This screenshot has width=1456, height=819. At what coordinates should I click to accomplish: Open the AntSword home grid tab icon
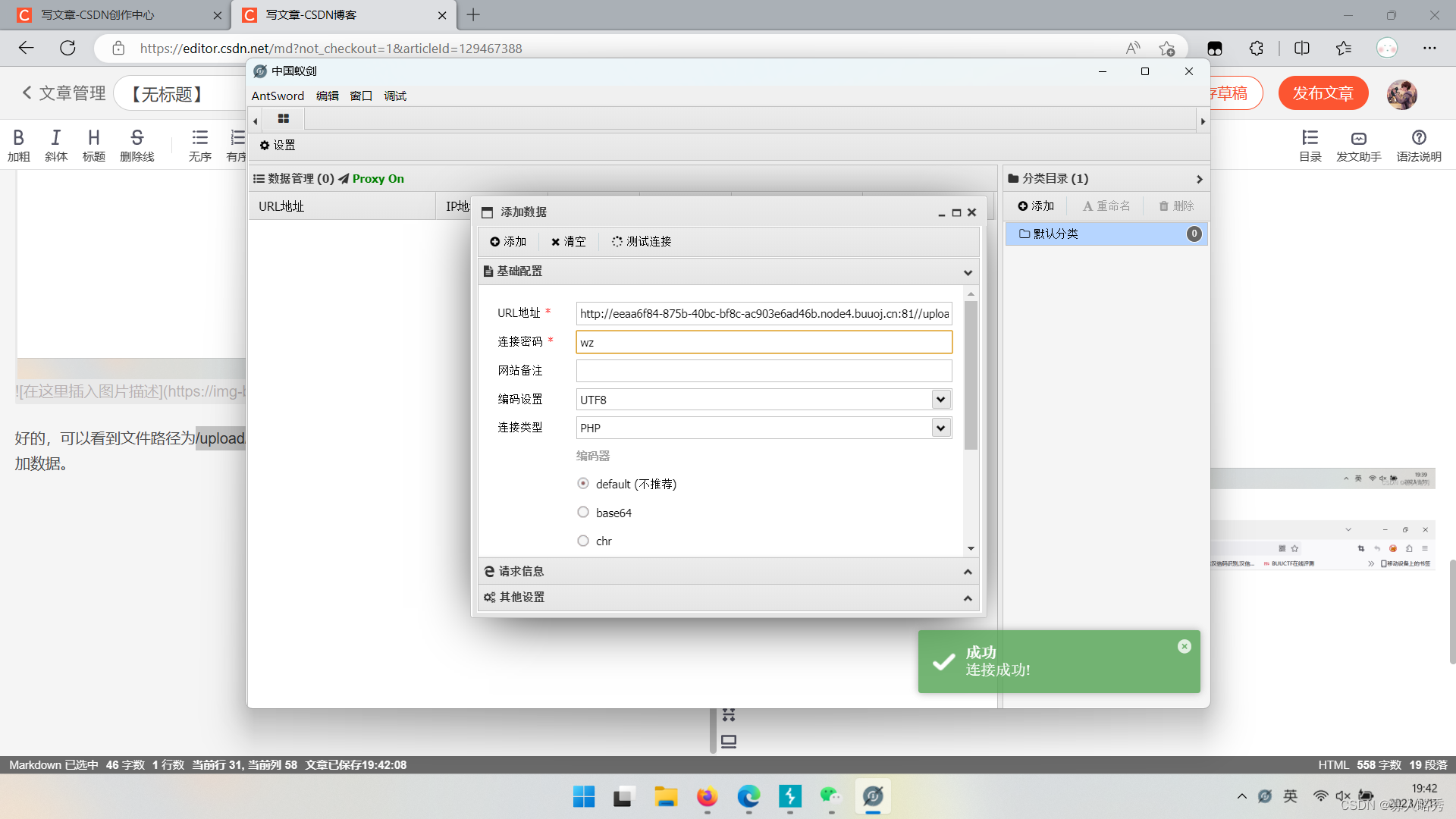[284, 119]
